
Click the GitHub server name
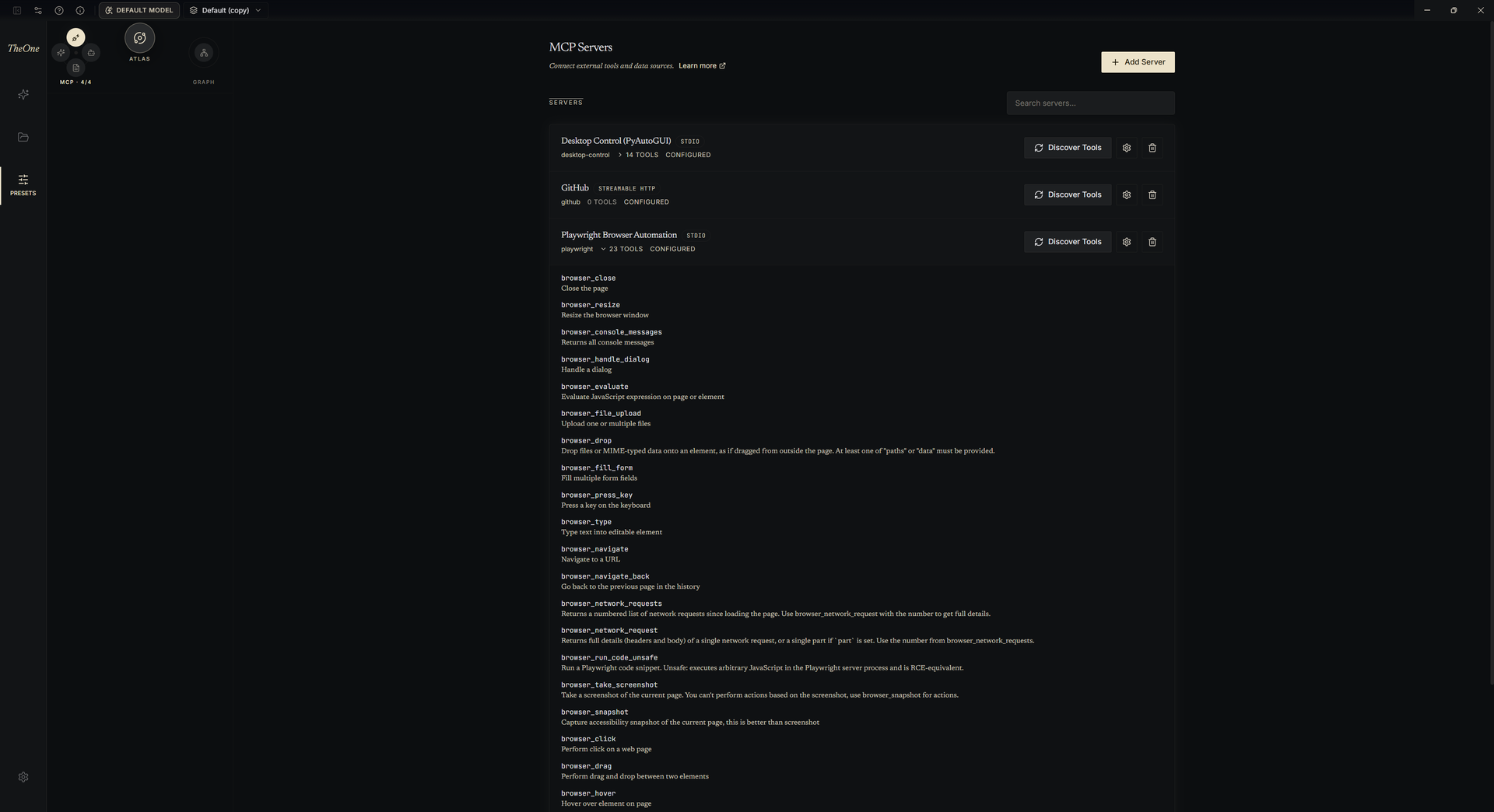pyautogui.click(x=575, y=187)
